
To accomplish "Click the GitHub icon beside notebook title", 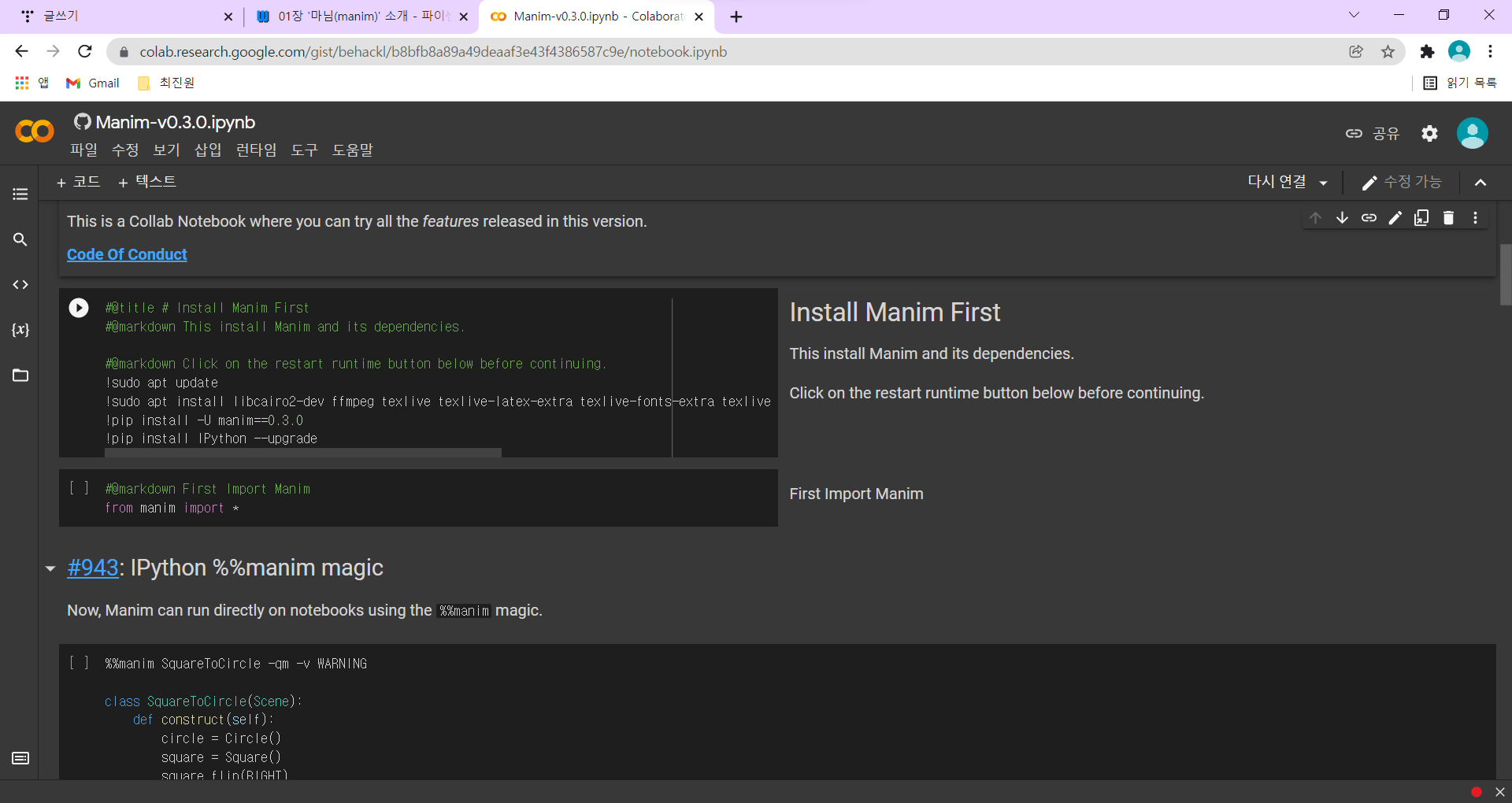I will pos(83,122).
